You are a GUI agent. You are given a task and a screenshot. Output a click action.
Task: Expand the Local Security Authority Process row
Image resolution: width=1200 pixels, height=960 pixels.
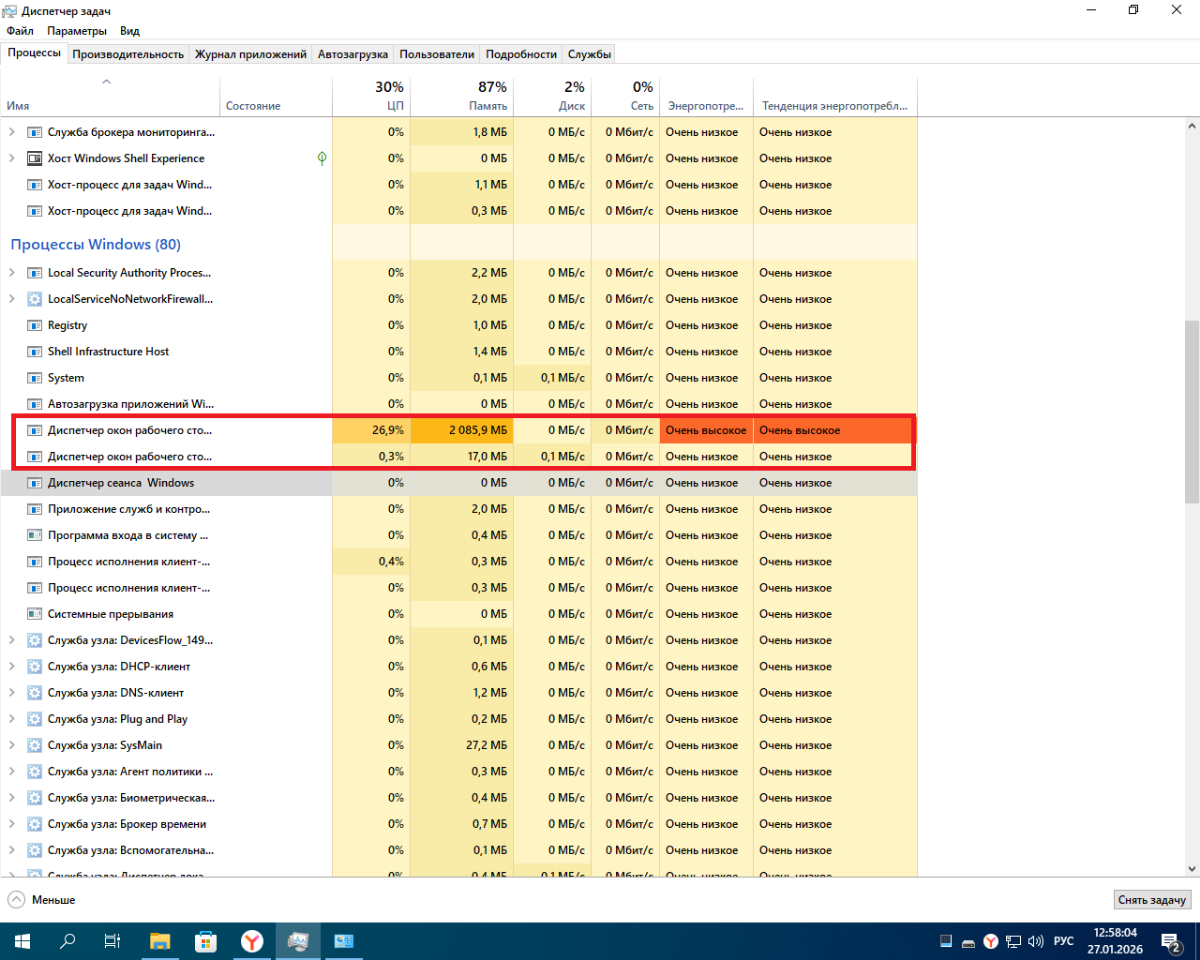tap(13, 273)
